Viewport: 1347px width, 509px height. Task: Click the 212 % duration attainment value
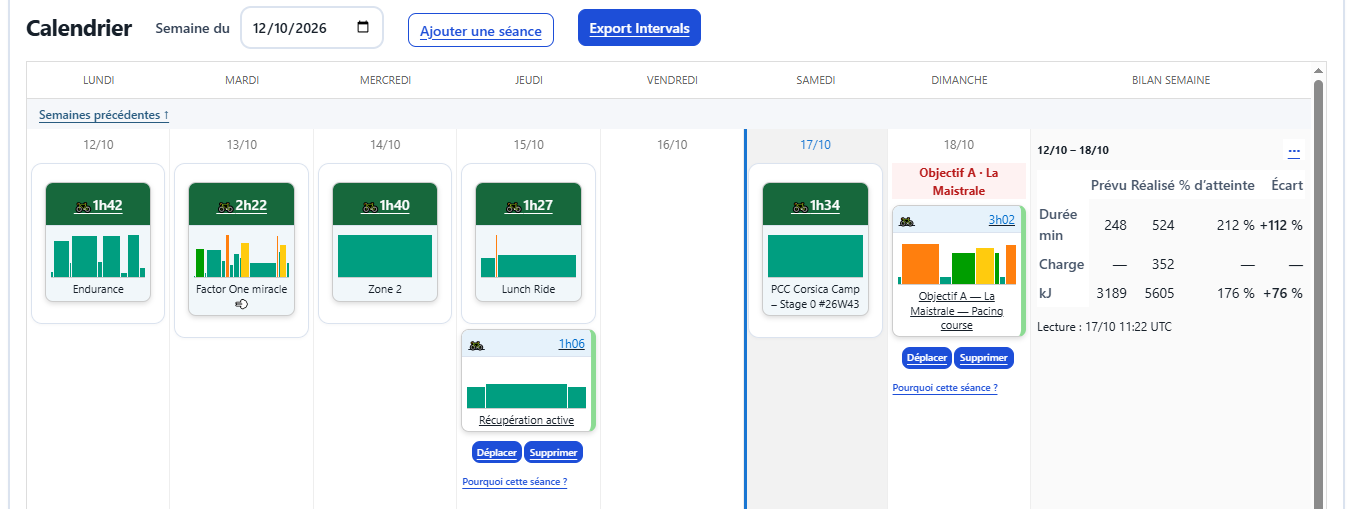click(1235, 225)
